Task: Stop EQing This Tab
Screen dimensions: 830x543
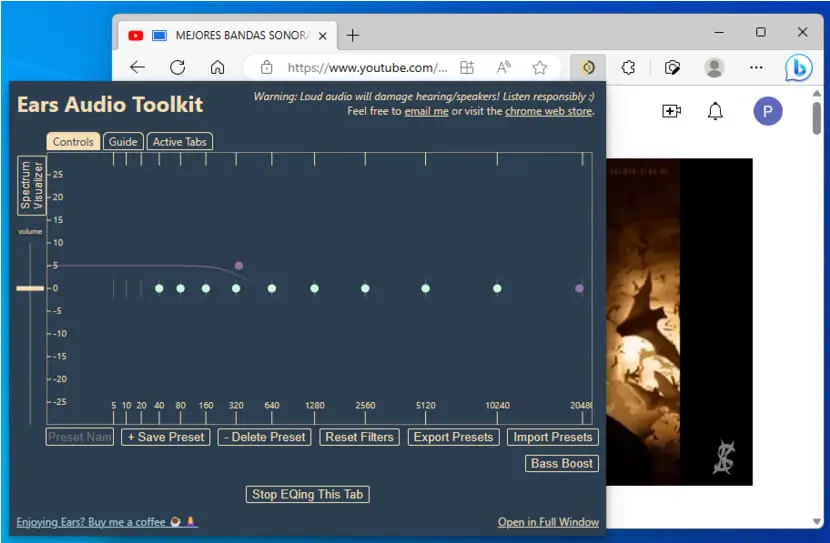Action: tap(308, 494)
